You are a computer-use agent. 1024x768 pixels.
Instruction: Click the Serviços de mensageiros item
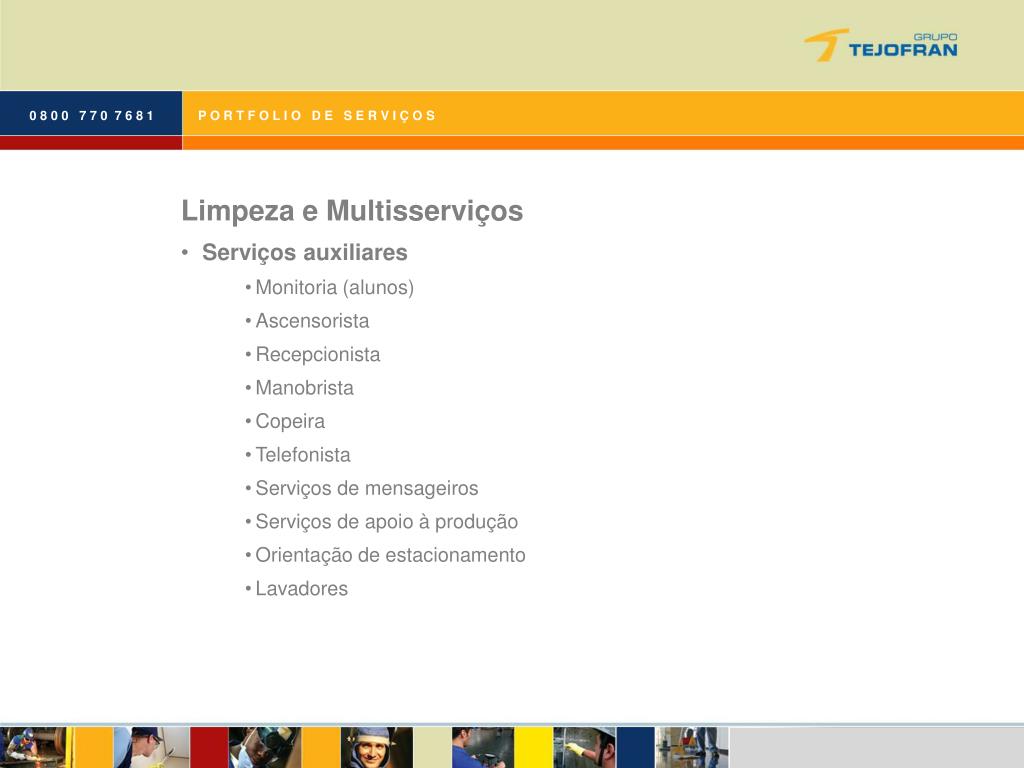click(366, 488)
